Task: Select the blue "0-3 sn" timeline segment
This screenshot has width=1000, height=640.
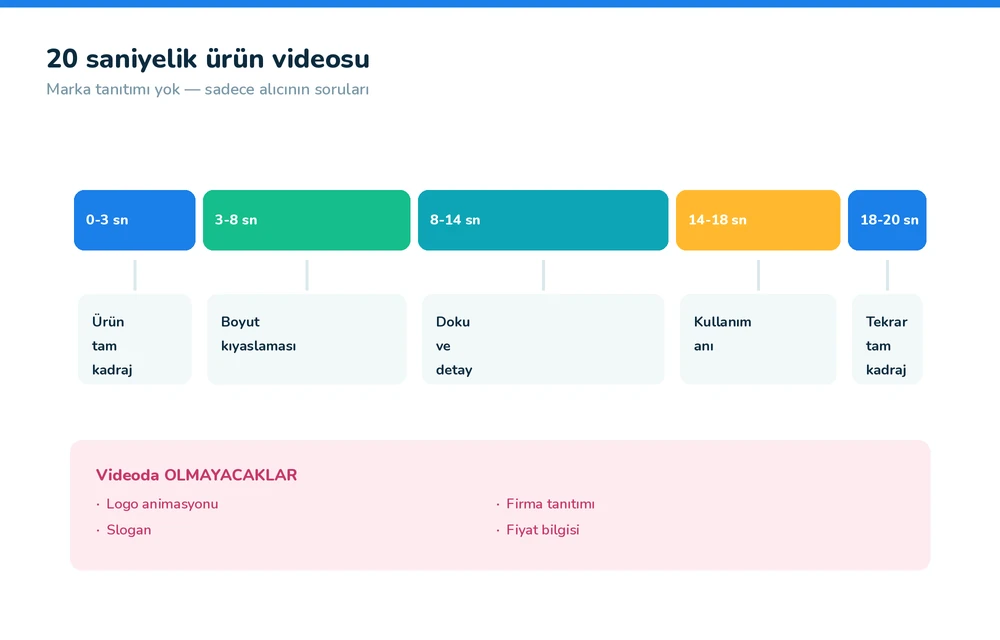Action: (x=135, y=220)
